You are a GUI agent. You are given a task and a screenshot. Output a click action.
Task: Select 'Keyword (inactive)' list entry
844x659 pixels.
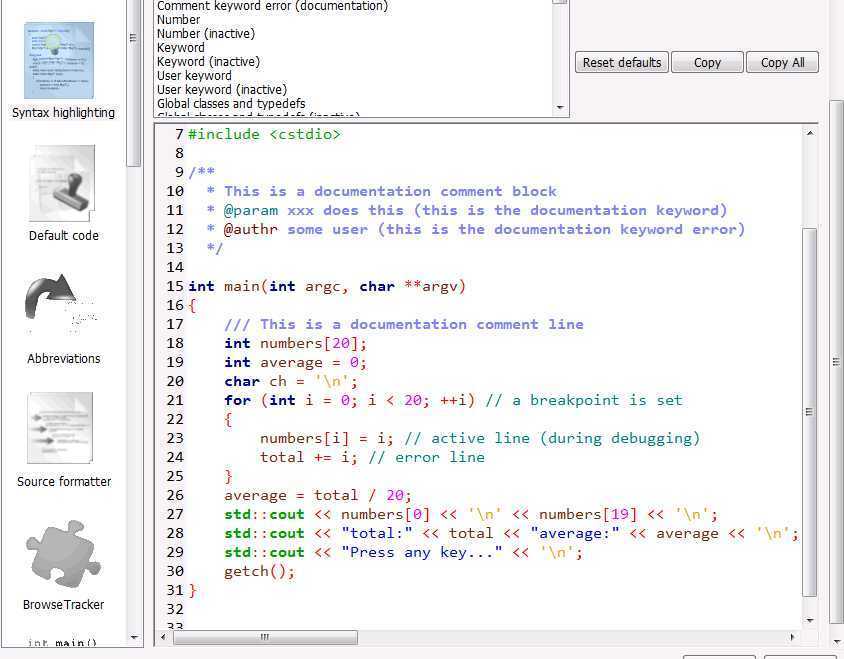point(208,61)
